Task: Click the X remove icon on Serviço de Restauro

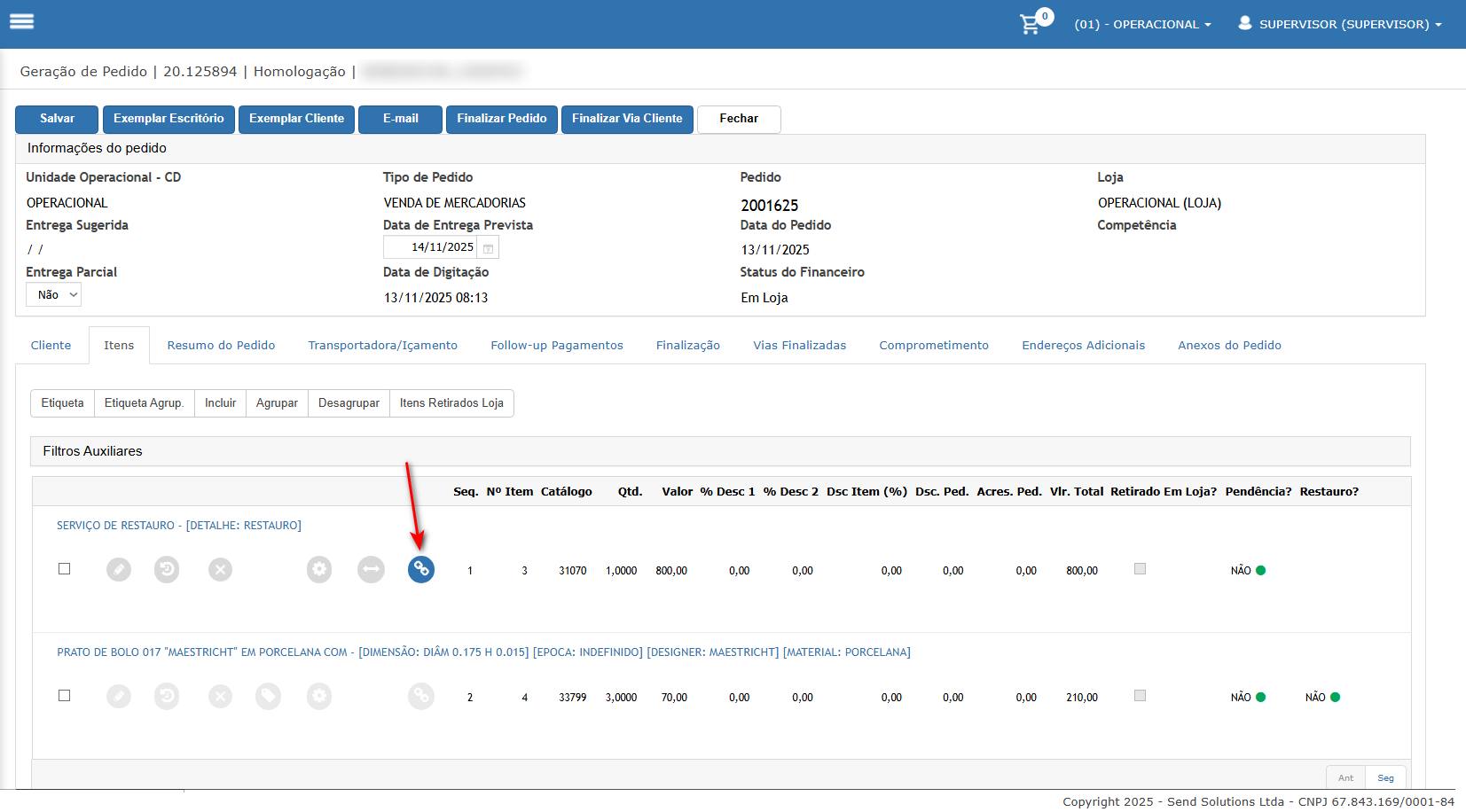Action: (220, 569)
